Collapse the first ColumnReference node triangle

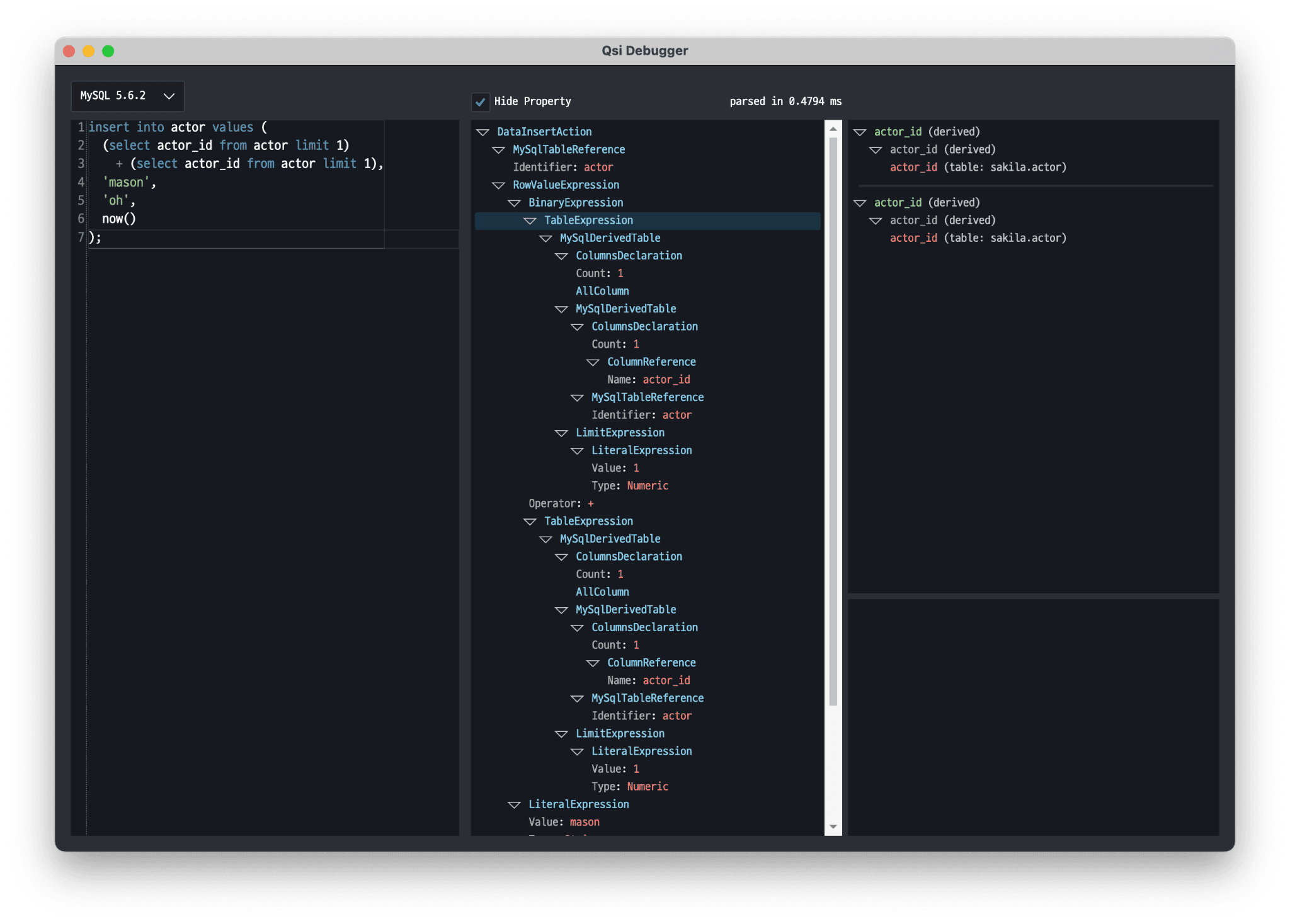[593, 362]
